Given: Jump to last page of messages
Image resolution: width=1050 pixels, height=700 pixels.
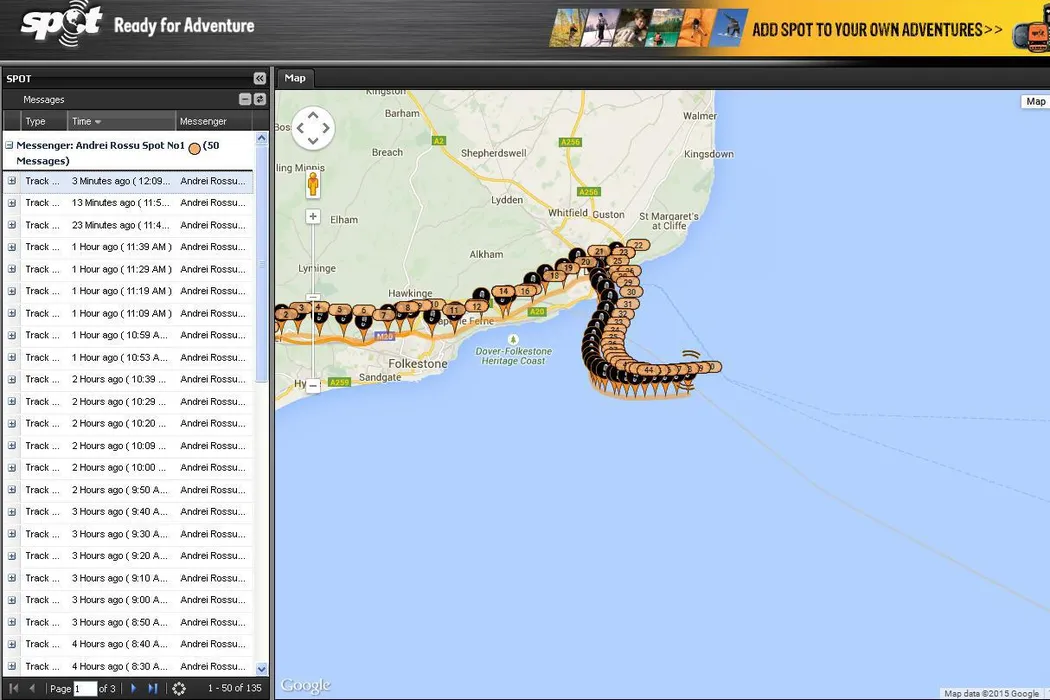Looking at the screenshot, I should 153,688.
